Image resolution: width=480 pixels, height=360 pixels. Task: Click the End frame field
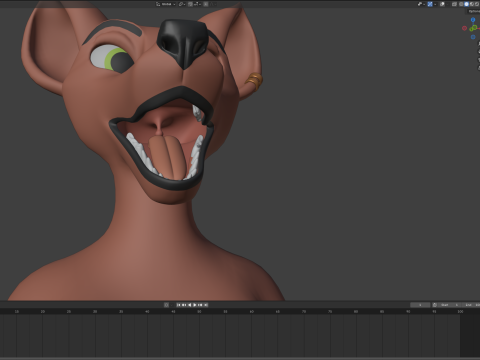(471, 305)
